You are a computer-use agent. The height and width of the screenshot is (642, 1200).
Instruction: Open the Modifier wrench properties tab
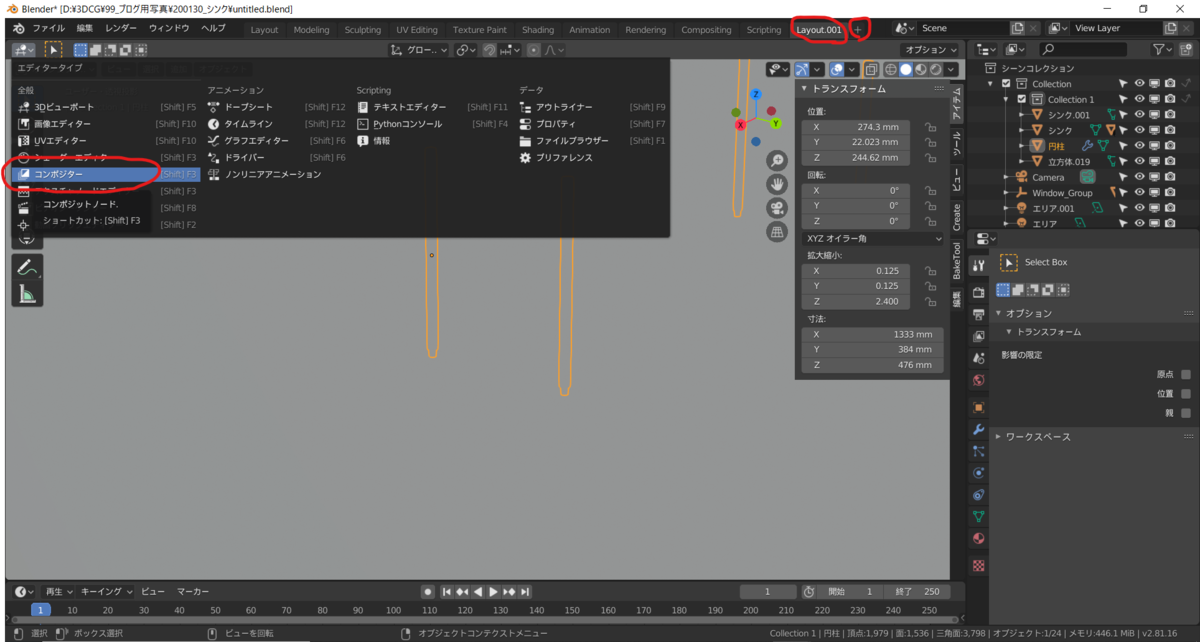pyautogui.click(x=978, y=429)
